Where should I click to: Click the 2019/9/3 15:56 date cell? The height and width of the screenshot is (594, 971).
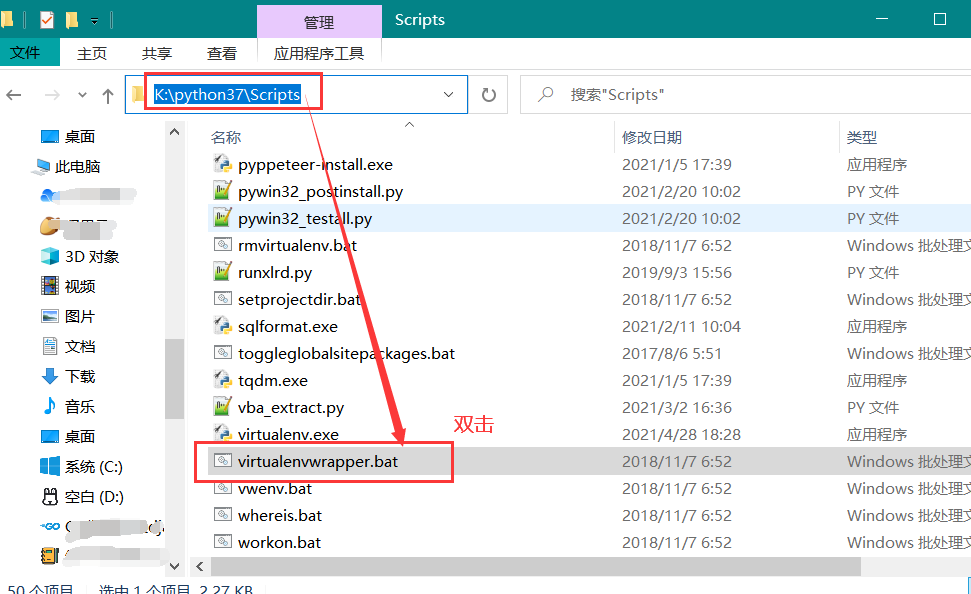[677, 273]
